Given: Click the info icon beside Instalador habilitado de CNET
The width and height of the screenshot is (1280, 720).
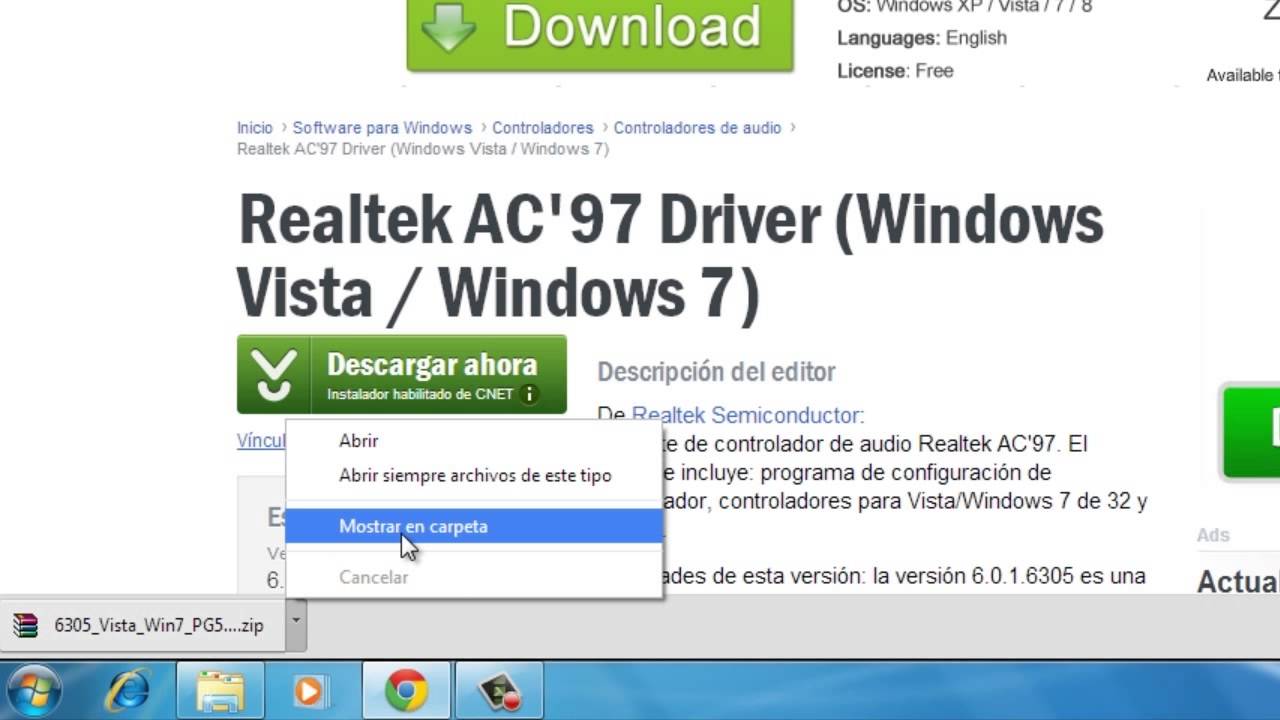Looking at the screenshot, I should [x=530, y=394].
